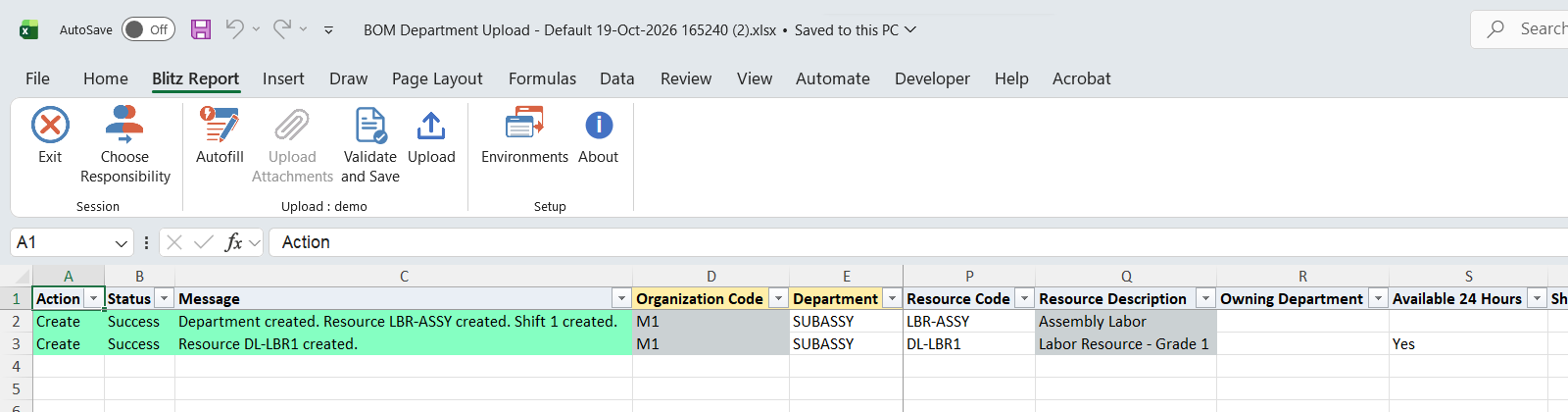
Task: Switch to the Home tab
Action: click(105, 78)
